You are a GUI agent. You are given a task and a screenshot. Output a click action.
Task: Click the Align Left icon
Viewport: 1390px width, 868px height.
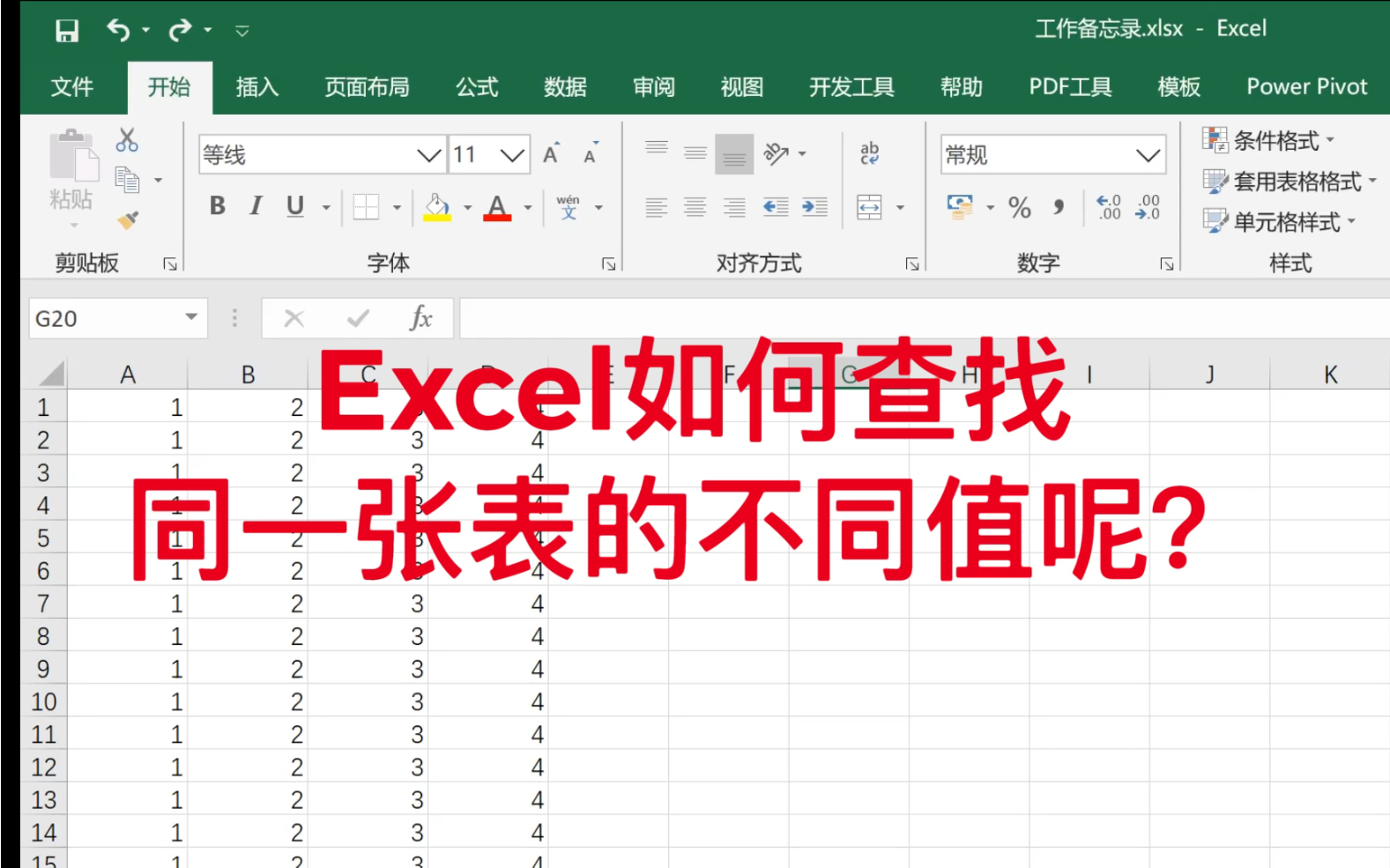tap(657, 207)
